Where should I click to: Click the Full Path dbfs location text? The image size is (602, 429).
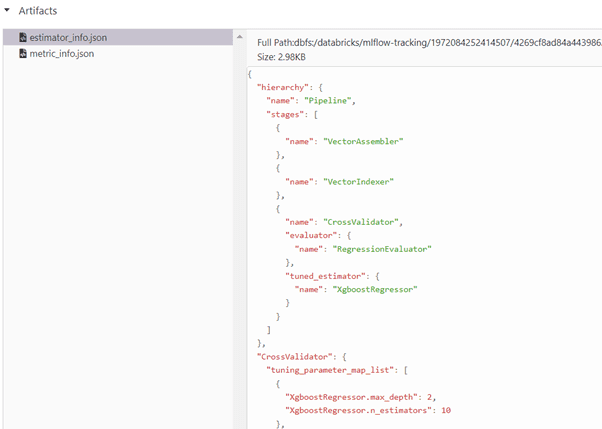(429, 42)
